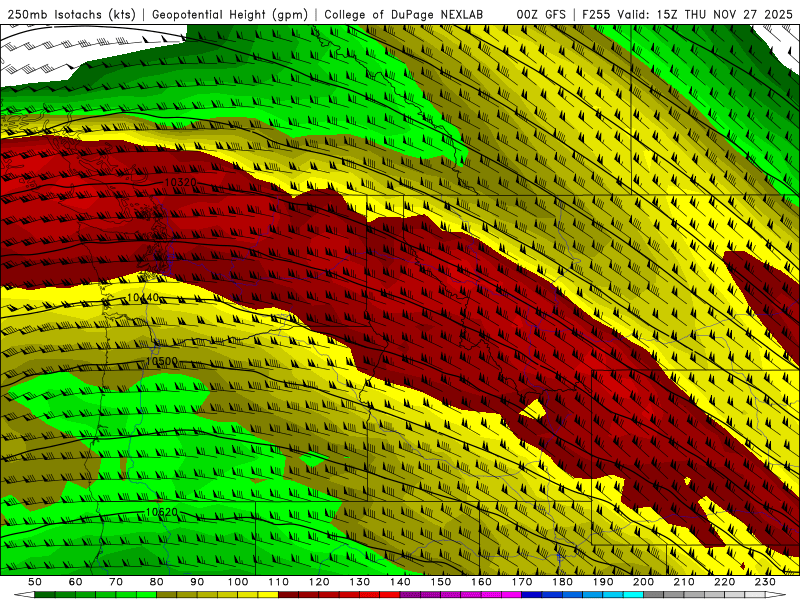This screenshot has width=800, height=600.
Task: Click the 140 value on the color scale
Action: [400, 582]
